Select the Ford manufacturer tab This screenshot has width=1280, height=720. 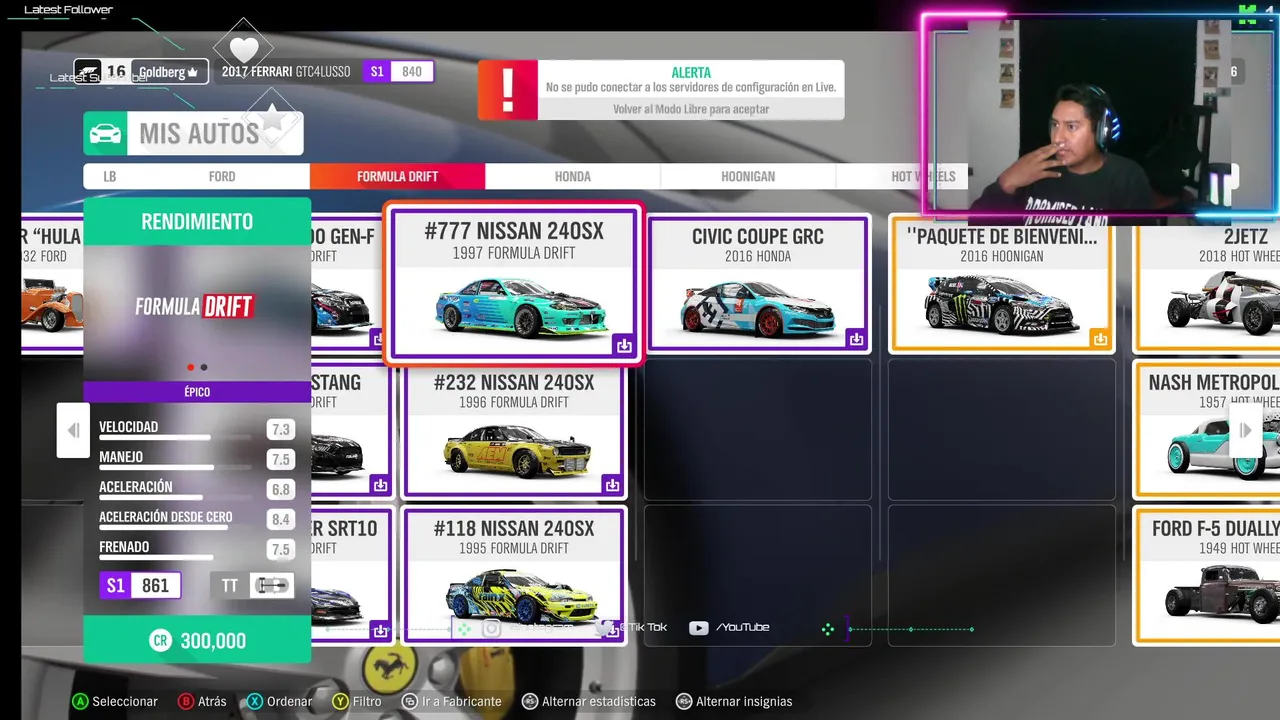[x=222, y=177]
